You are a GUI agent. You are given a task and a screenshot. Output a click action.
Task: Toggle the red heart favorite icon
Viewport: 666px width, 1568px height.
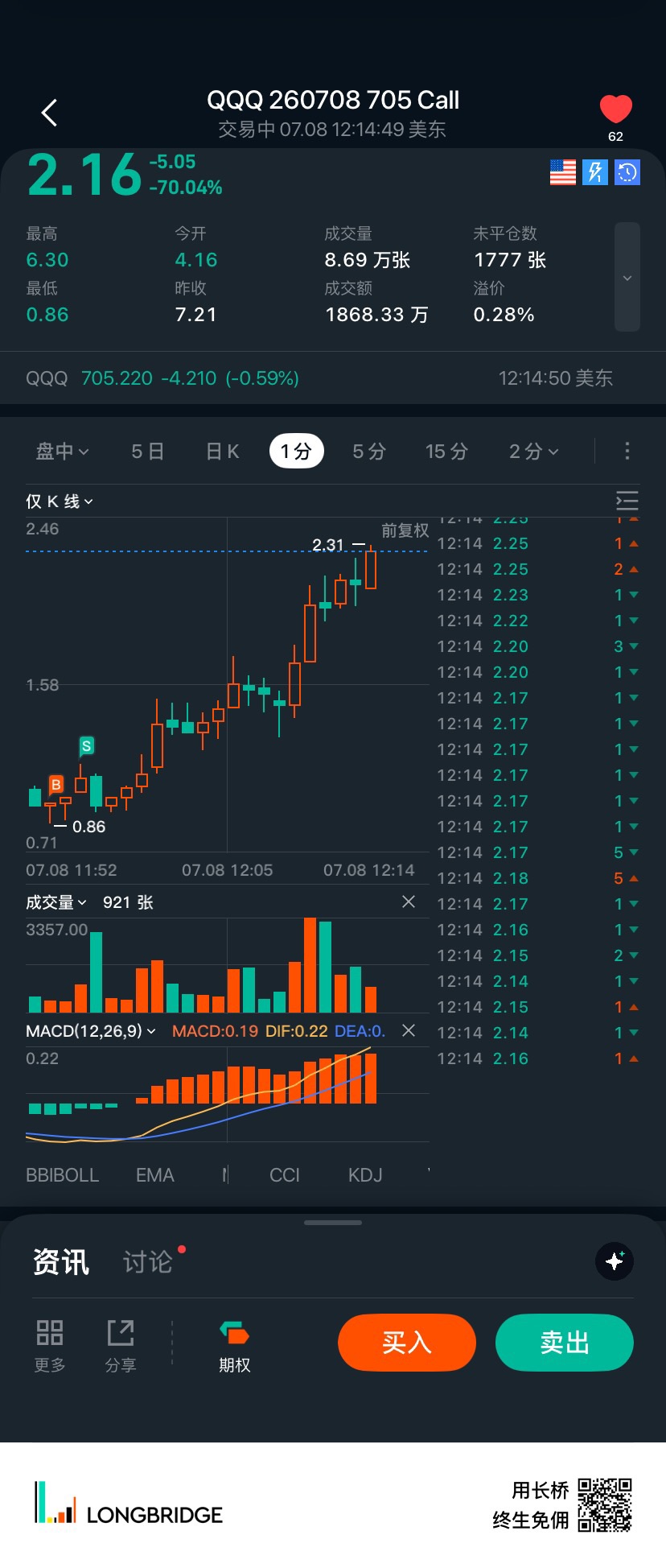(x=616, y=109)
